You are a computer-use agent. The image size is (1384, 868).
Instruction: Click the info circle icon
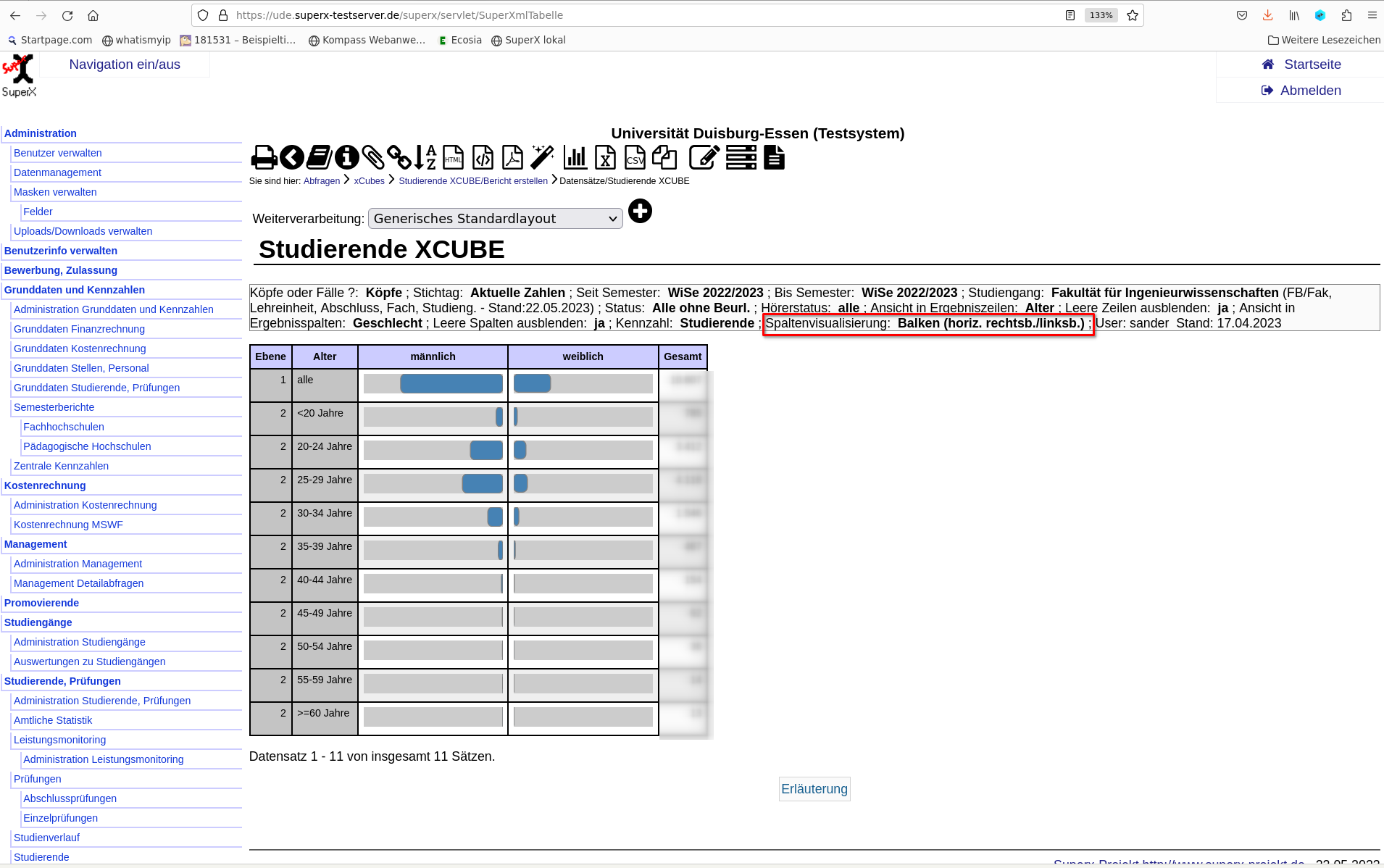[346, 157]
